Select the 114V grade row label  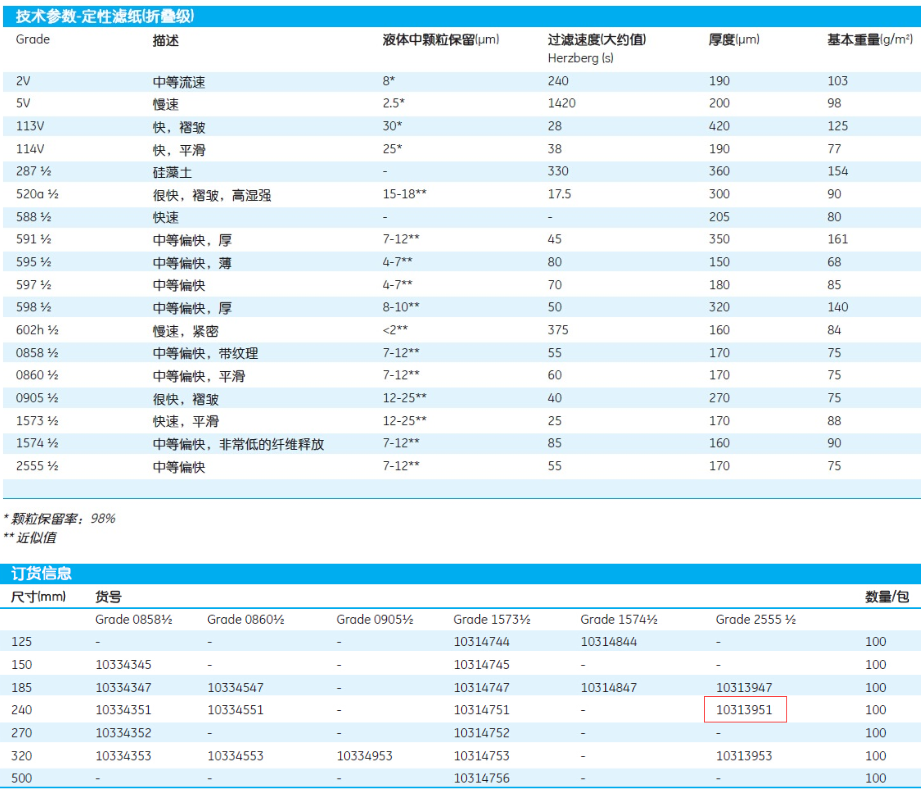pyautogui.click(x=30, y=149)
